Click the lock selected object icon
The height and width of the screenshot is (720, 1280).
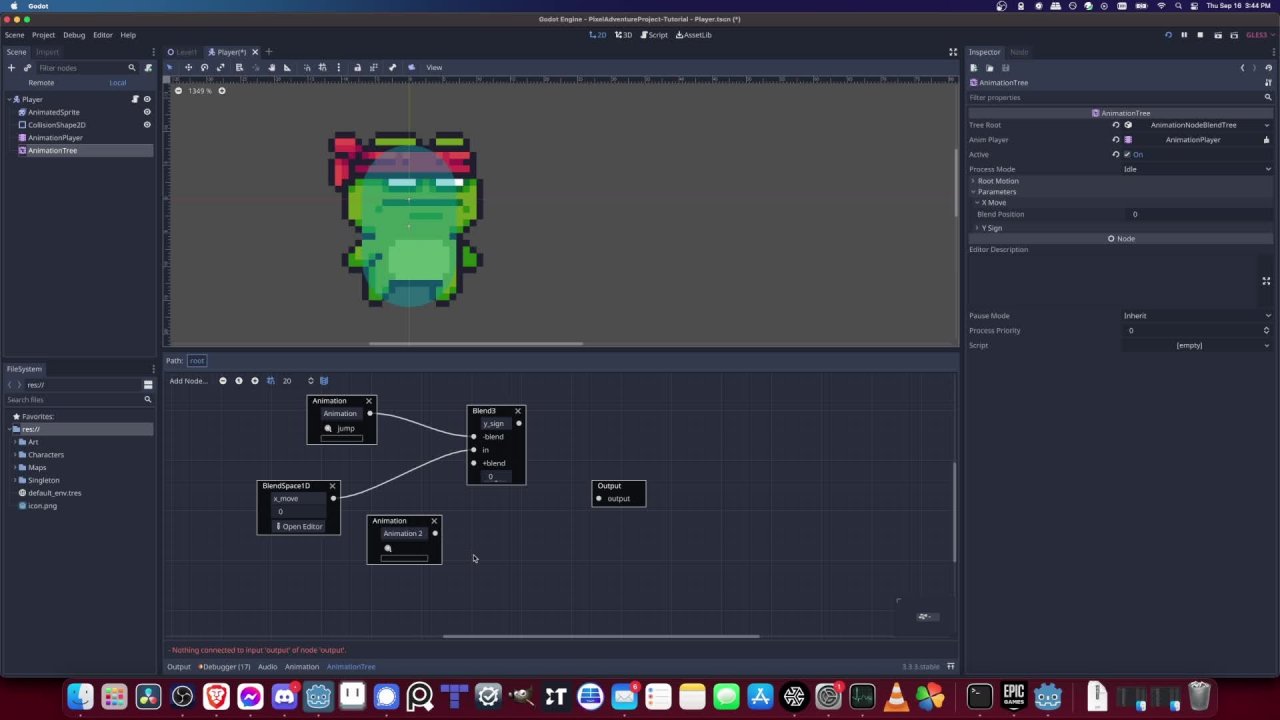(357, 67)
